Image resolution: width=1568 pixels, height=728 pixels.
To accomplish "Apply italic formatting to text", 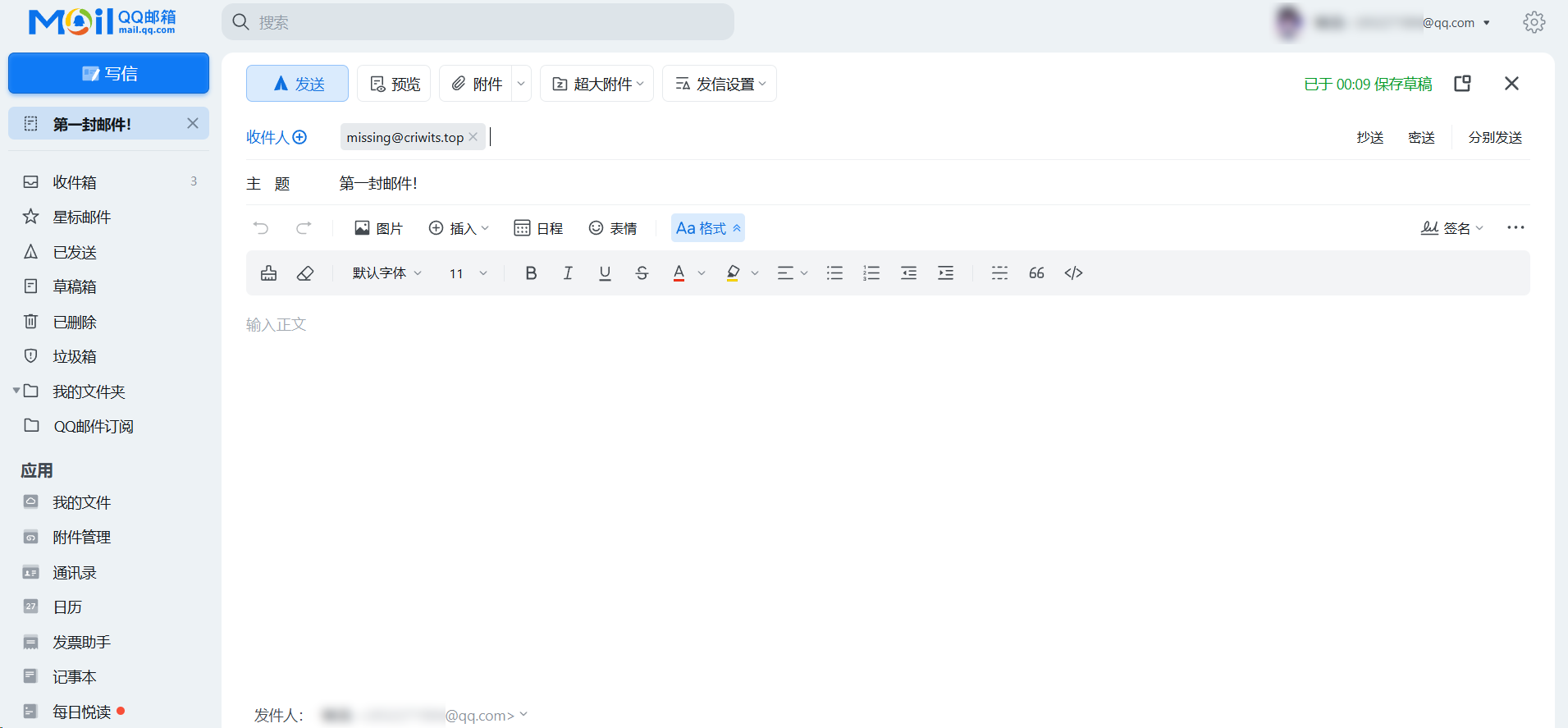I will pos(568,273).
